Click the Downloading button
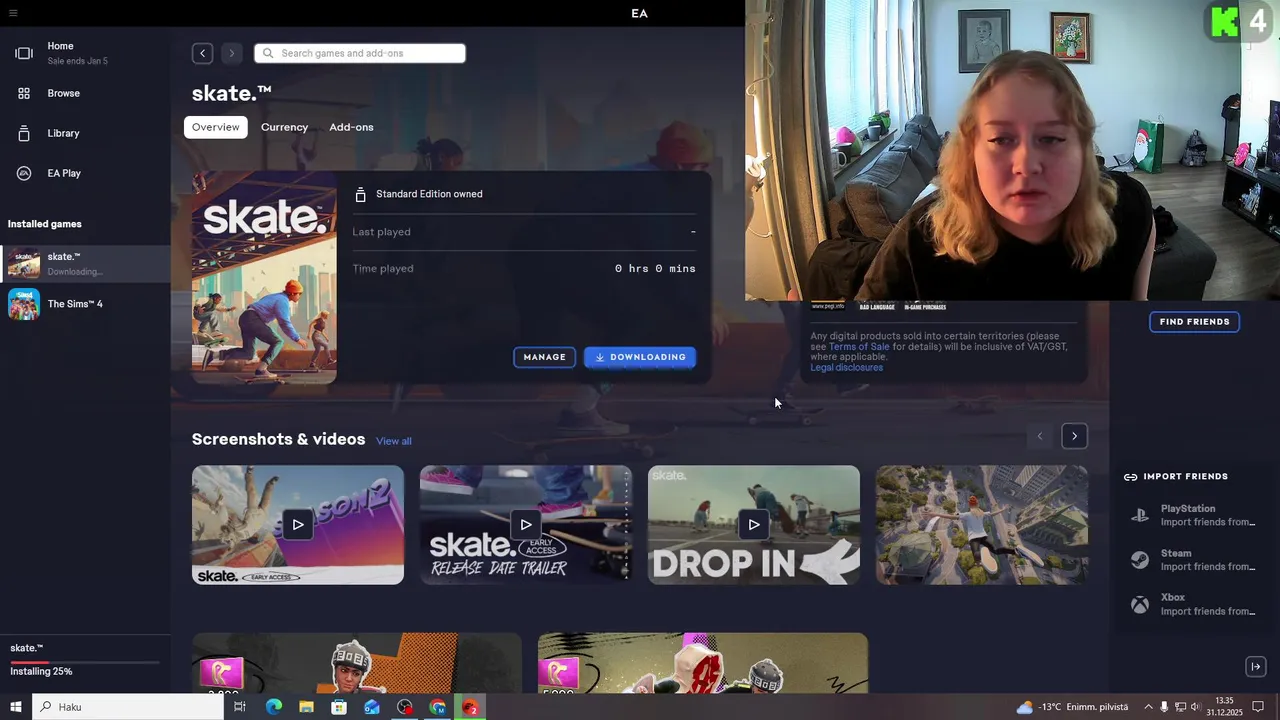Image resolution: width=1280 pixels, height=720 pixels. point(640,357)
